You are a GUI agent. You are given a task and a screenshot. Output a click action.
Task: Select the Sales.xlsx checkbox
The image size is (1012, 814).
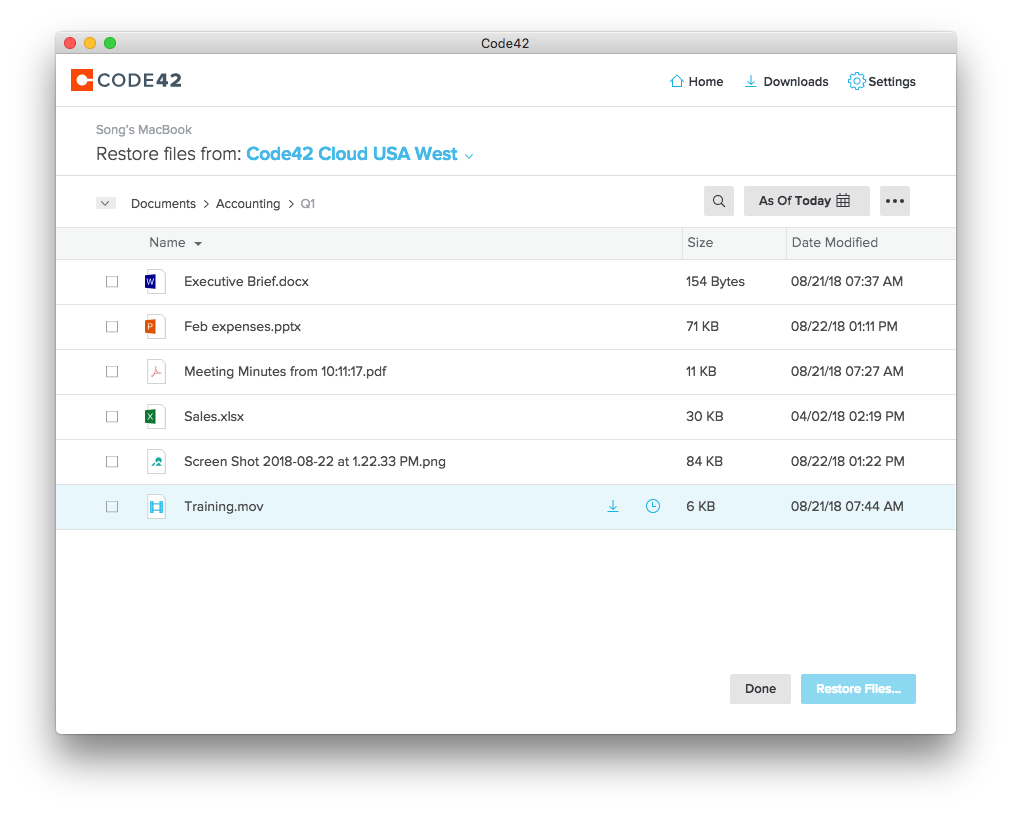[112, 417]
